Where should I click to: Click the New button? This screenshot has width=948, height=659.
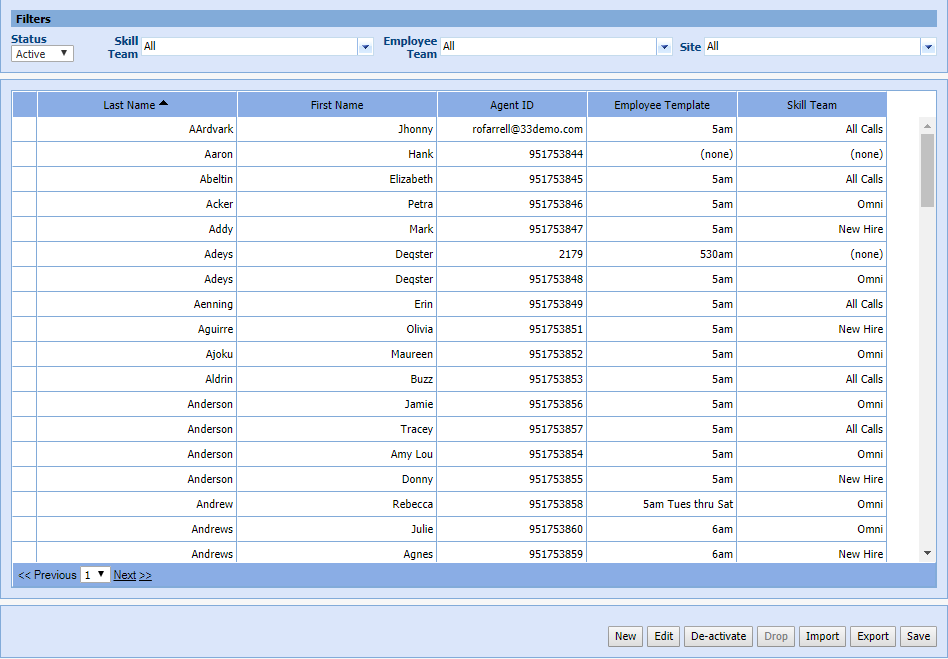625,636
